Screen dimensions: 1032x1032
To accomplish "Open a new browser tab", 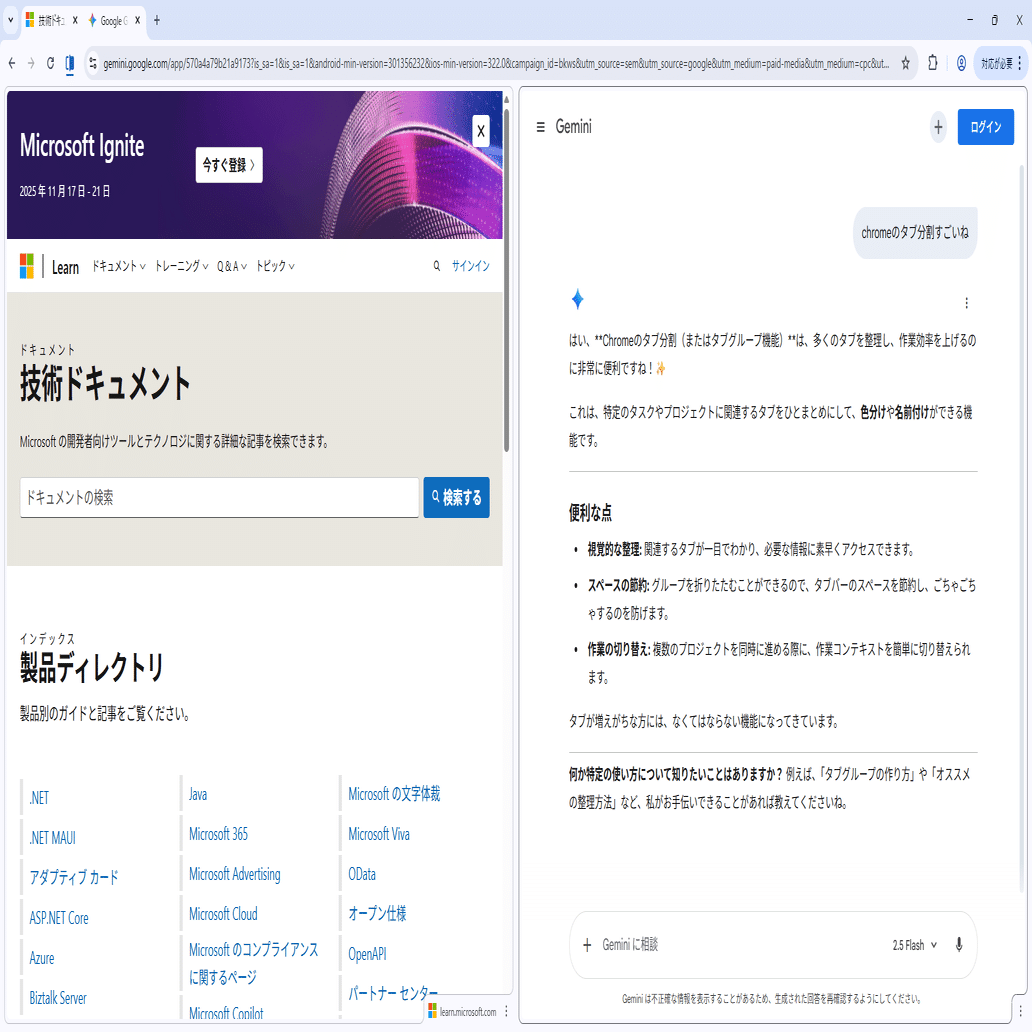I will pyautogui.click(x=157, y=20).
